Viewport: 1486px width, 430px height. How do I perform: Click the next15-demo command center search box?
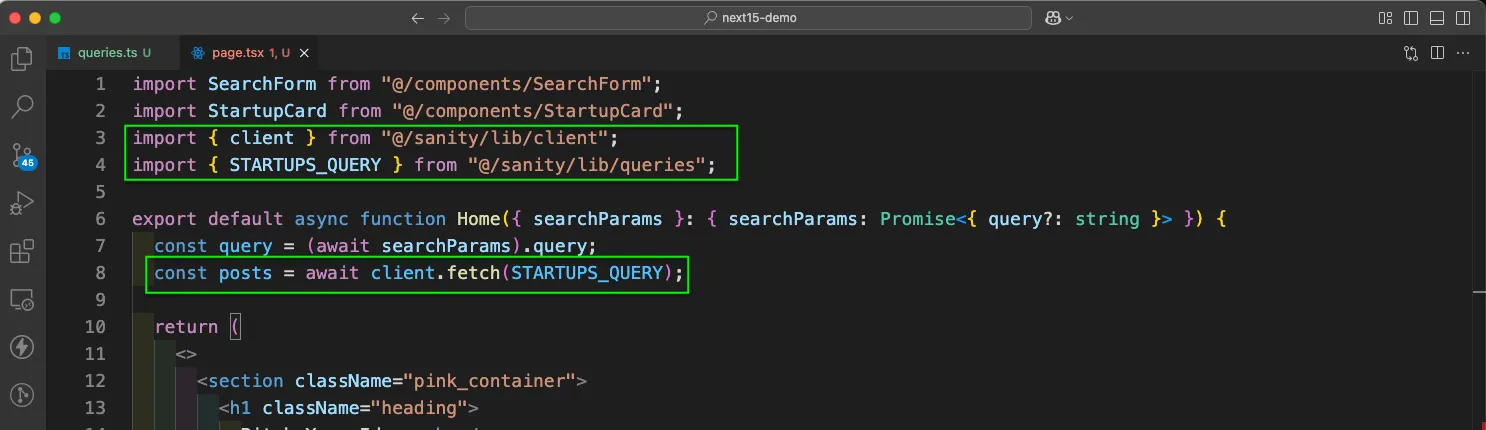coord(748,18)
